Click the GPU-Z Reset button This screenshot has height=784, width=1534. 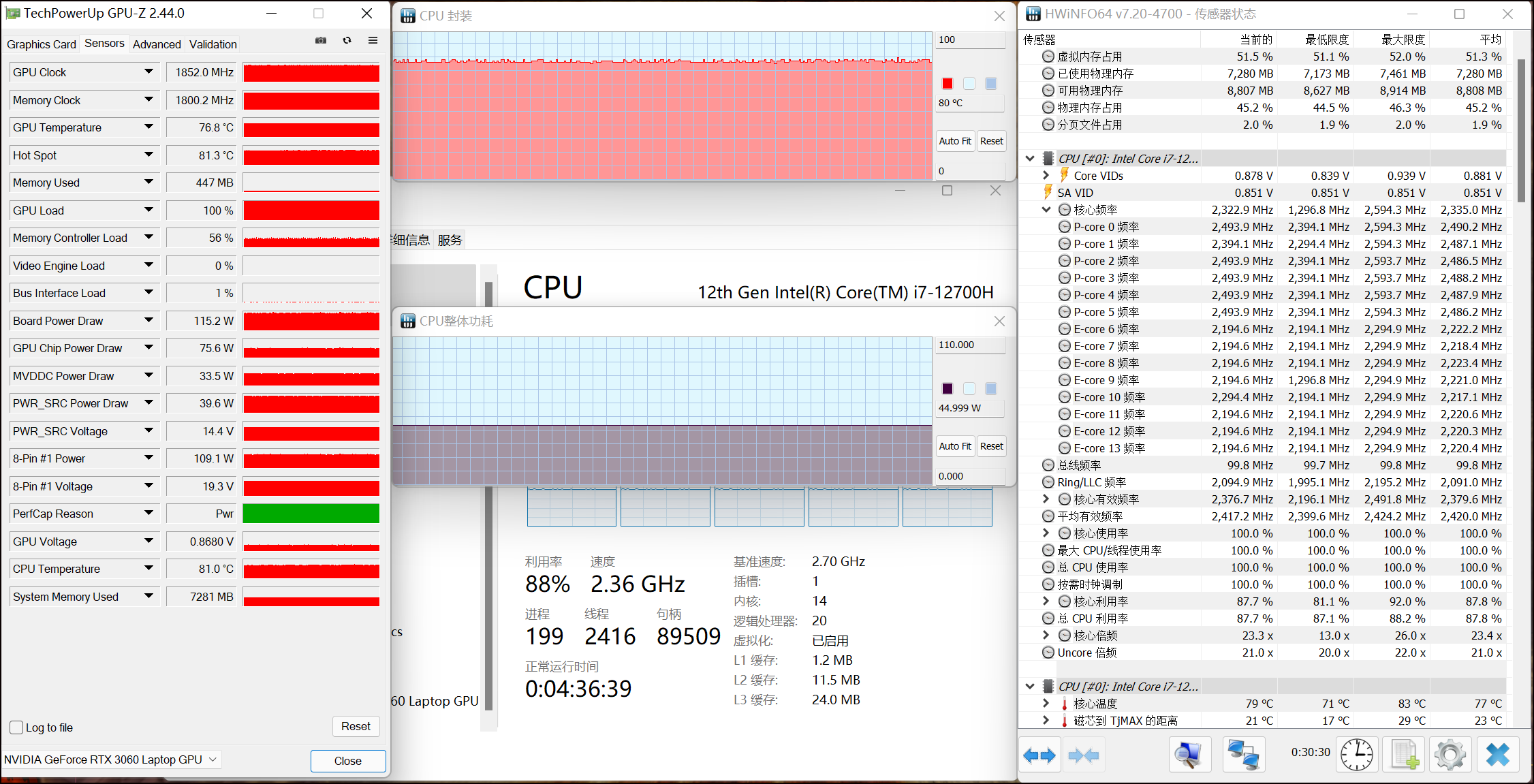[356, 726]
